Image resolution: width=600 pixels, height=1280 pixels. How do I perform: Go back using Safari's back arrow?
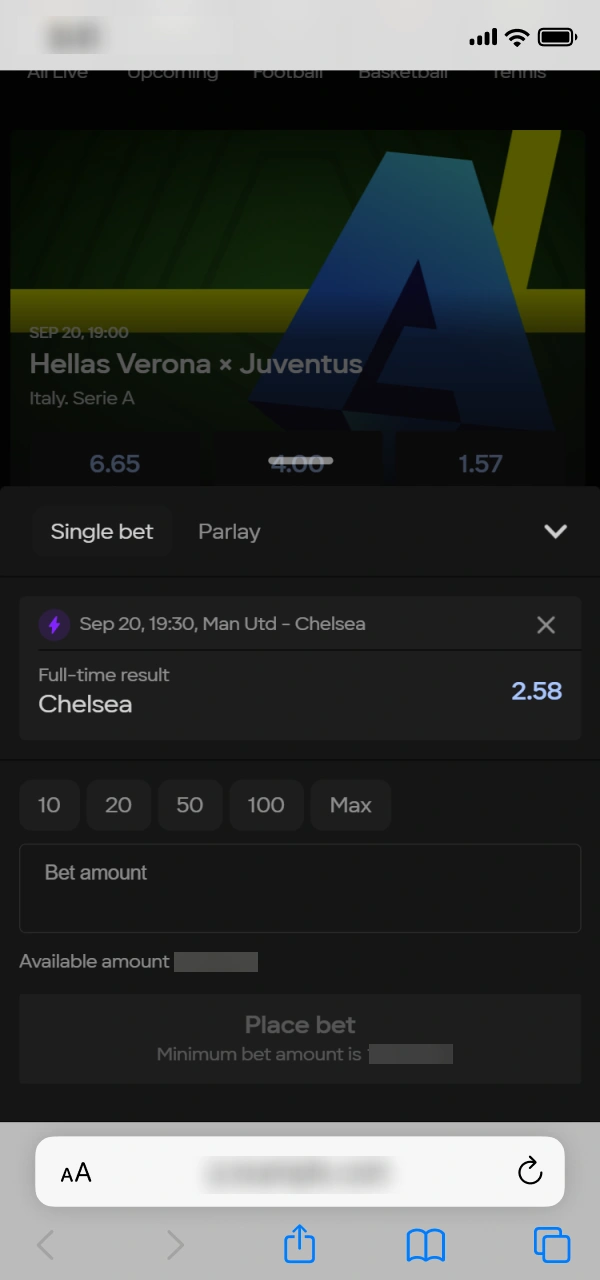(x=45, y=1244)
